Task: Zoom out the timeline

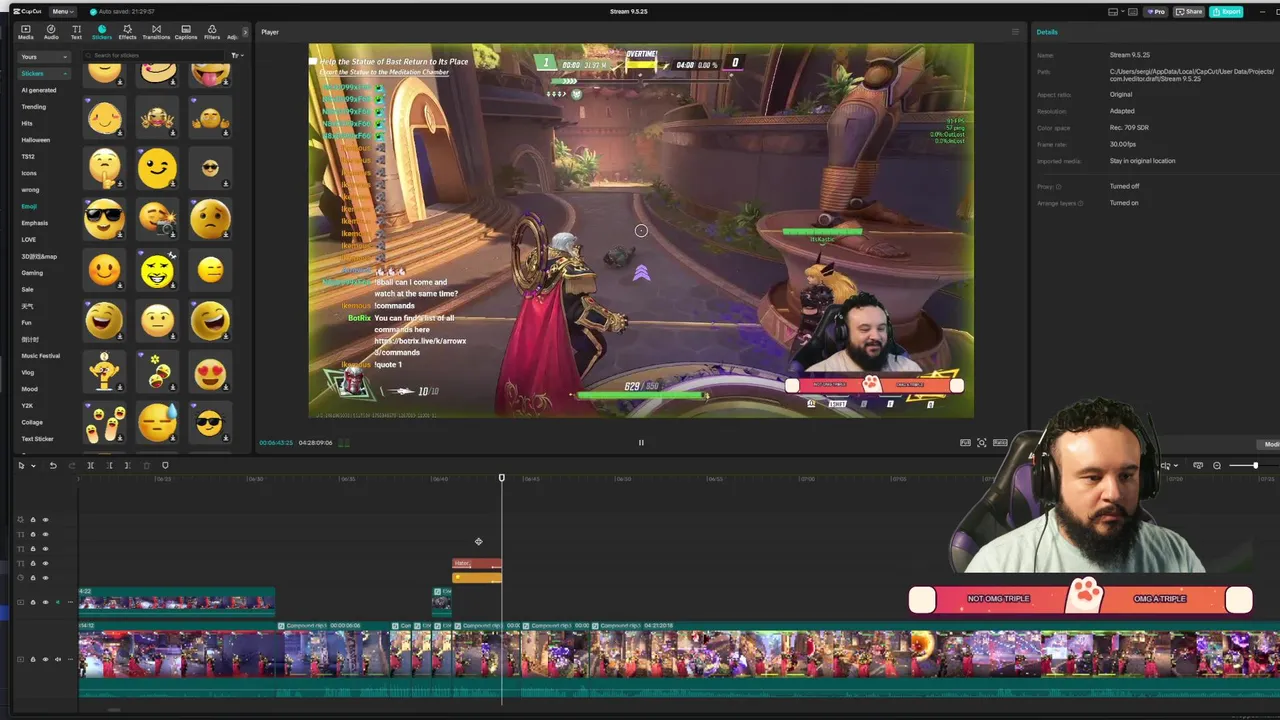Action: point(1217,465)
